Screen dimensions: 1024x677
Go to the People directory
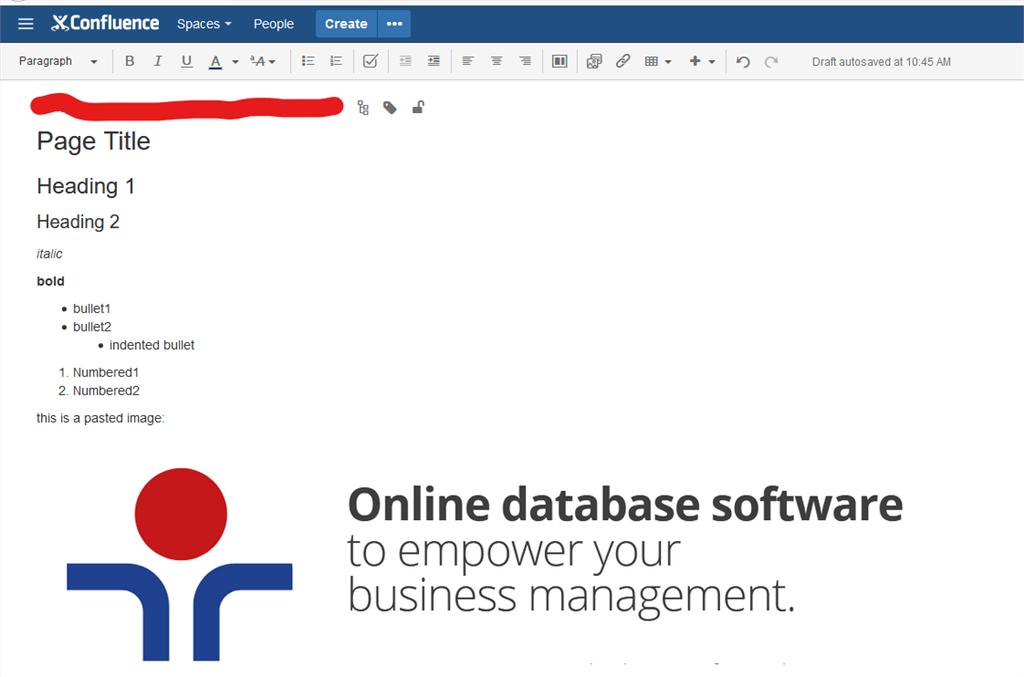273,24
